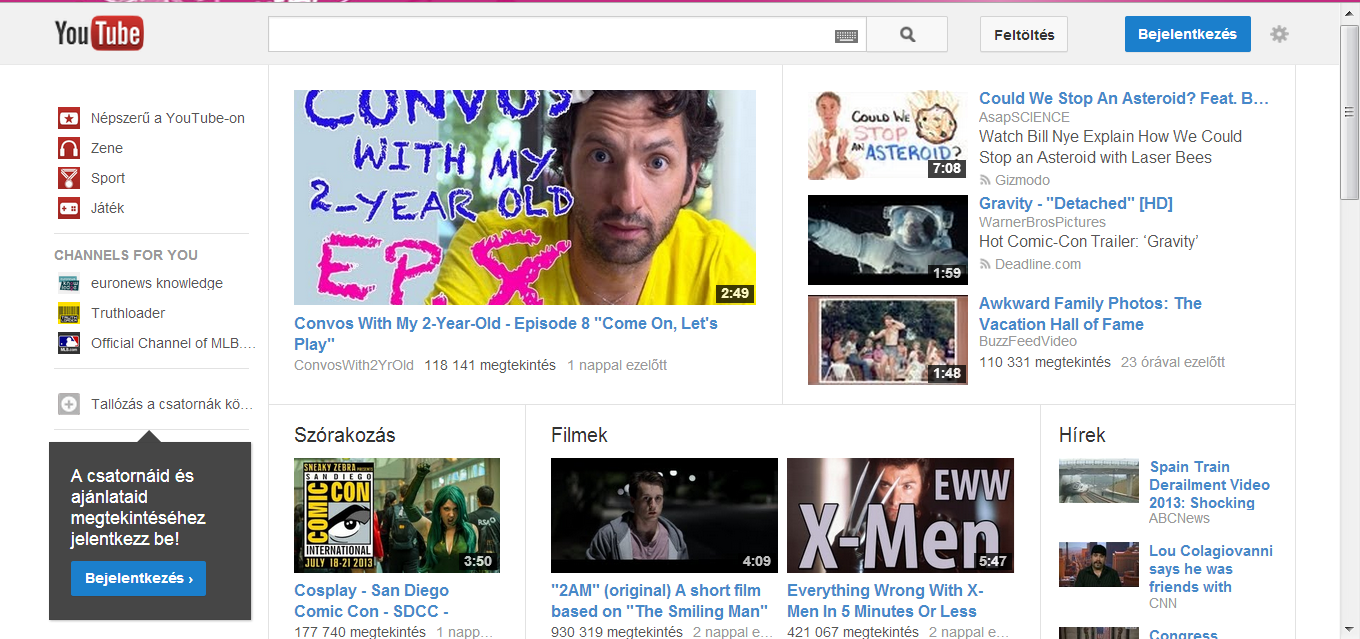The width and height of the screenshot is (1360, 639).
Task: Open the Deadline.com source link
Action: 1038,264
